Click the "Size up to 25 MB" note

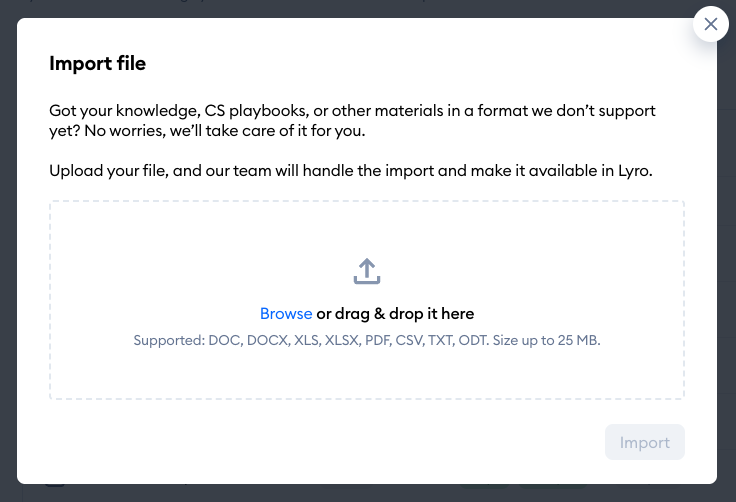click(546, 341)
